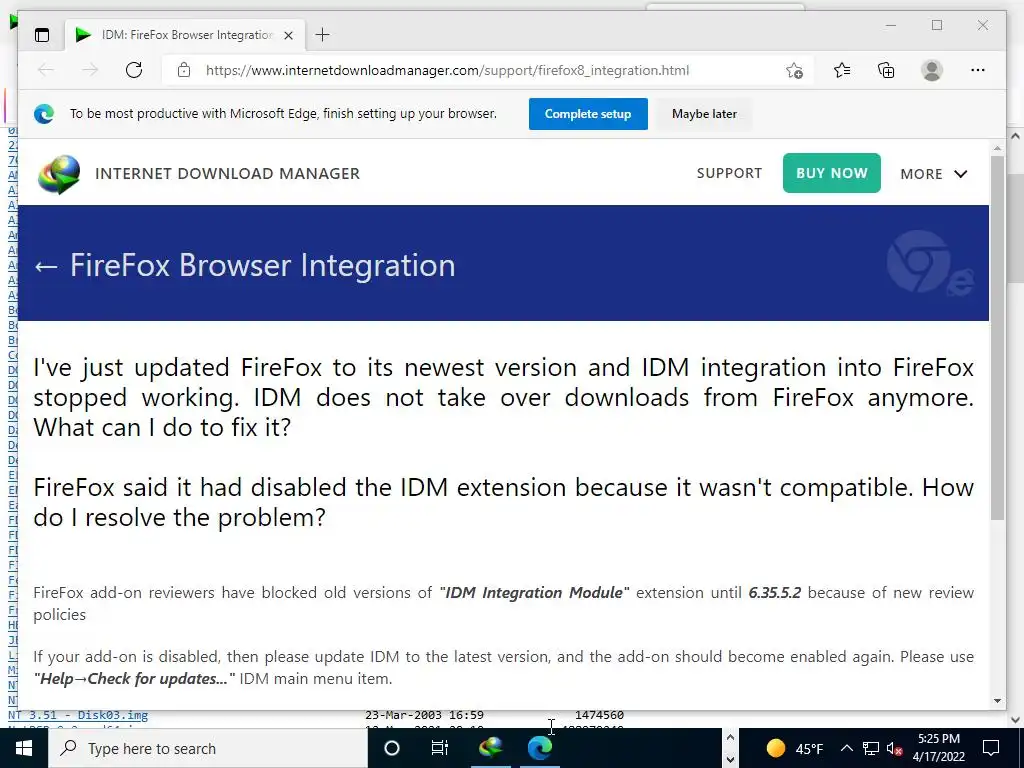
Task: Switch to Internet Download Manager taskbar icon
Action: click(491, 748)
